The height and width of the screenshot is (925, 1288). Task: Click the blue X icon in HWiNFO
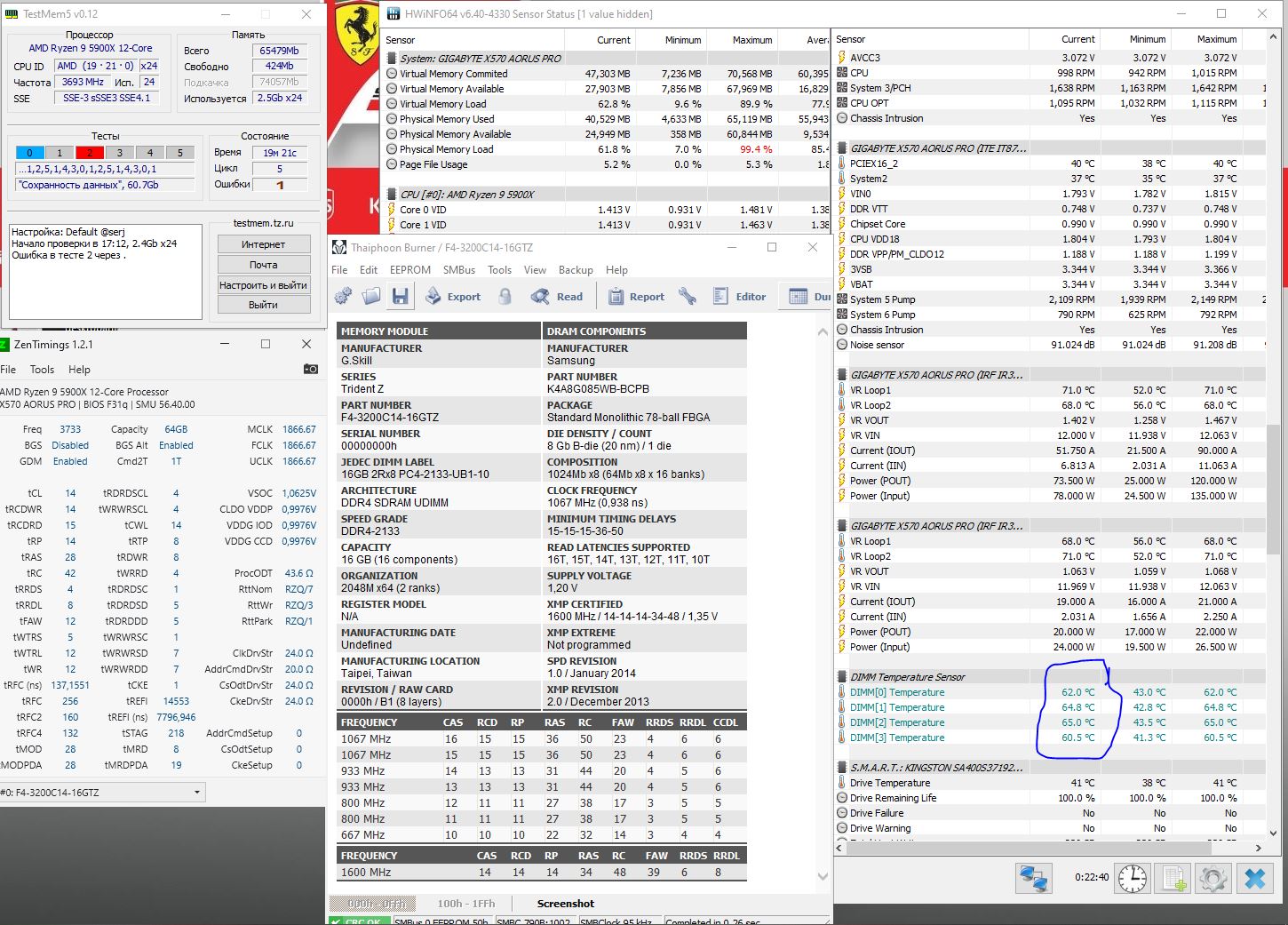(1254, 878)
